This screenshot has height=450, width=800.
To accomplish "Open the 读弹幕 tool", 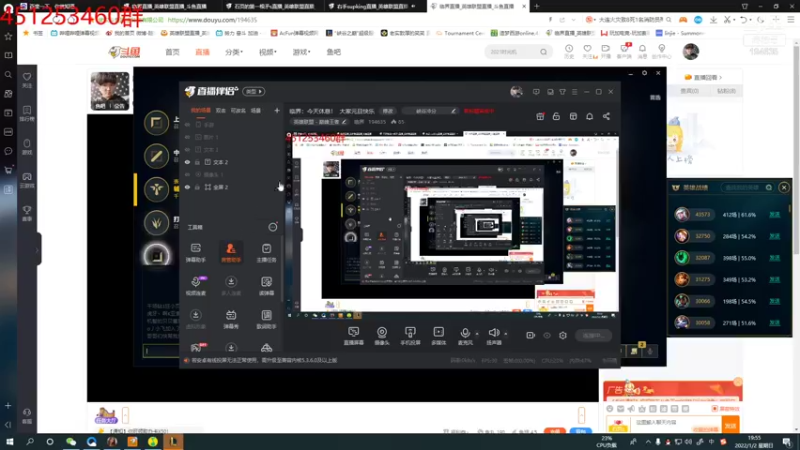I will coord(266,286).
